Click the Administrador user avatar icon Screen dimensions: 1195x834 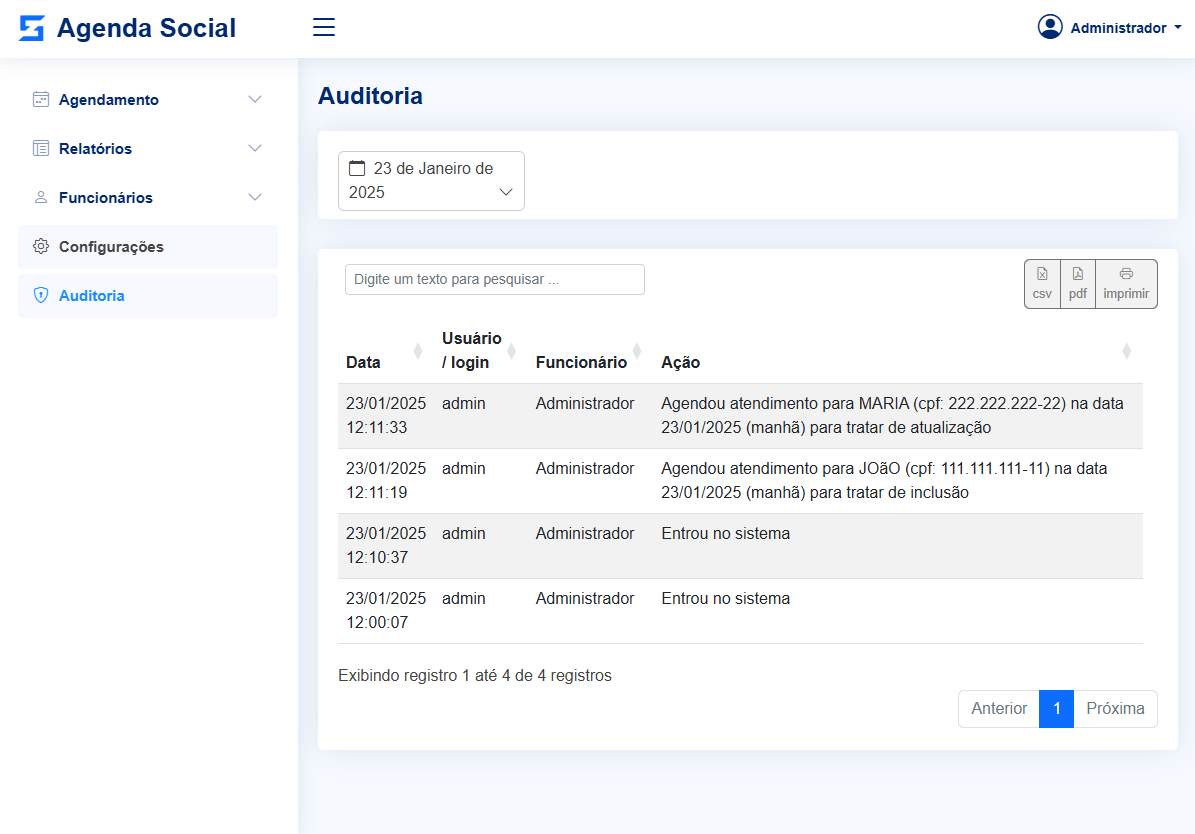point(1050,27)
